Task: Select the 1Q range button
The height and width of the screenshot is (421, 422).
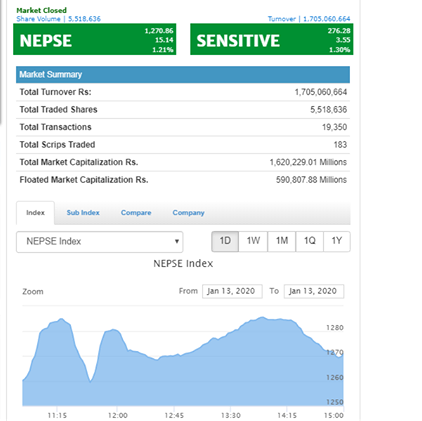Action: pos(310,241)
